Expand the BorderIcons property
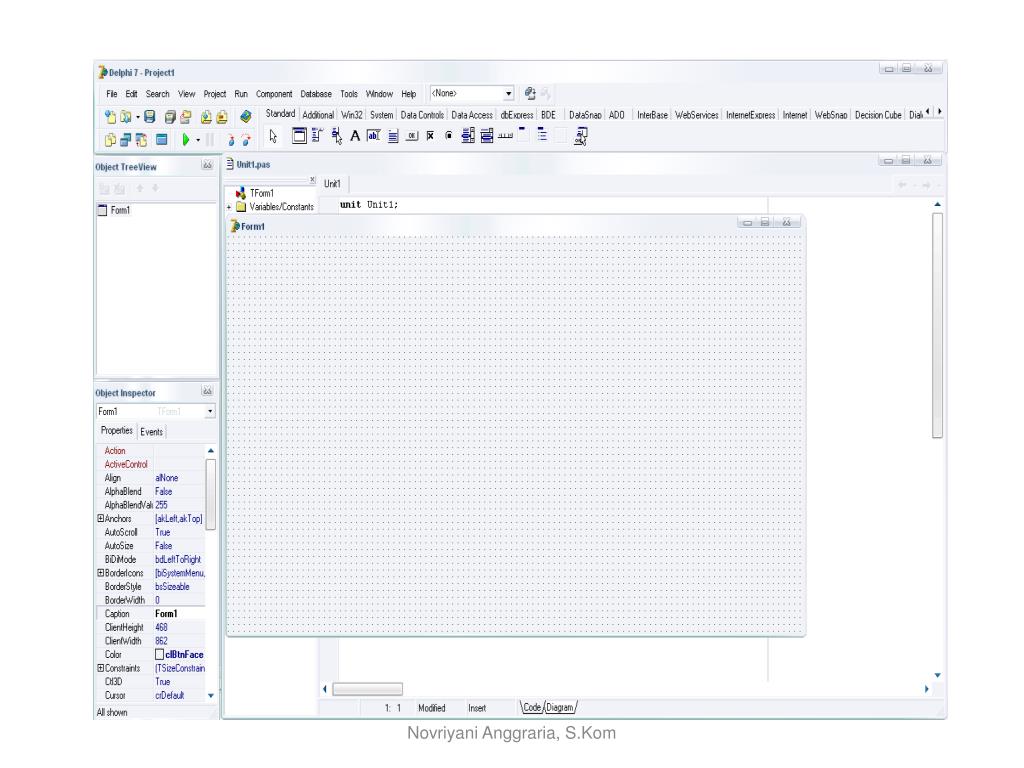This screenshot has height=768, width=1024. point(101,573)
